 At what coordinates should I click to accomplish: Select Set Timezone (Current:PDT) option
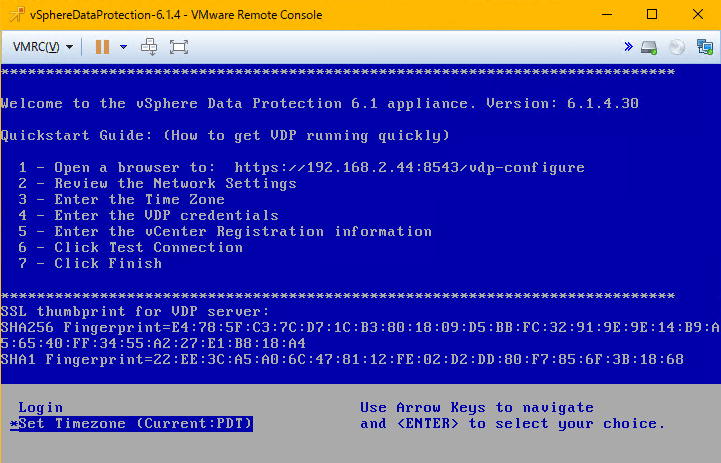pyautogui.click(x=132, y=423)
